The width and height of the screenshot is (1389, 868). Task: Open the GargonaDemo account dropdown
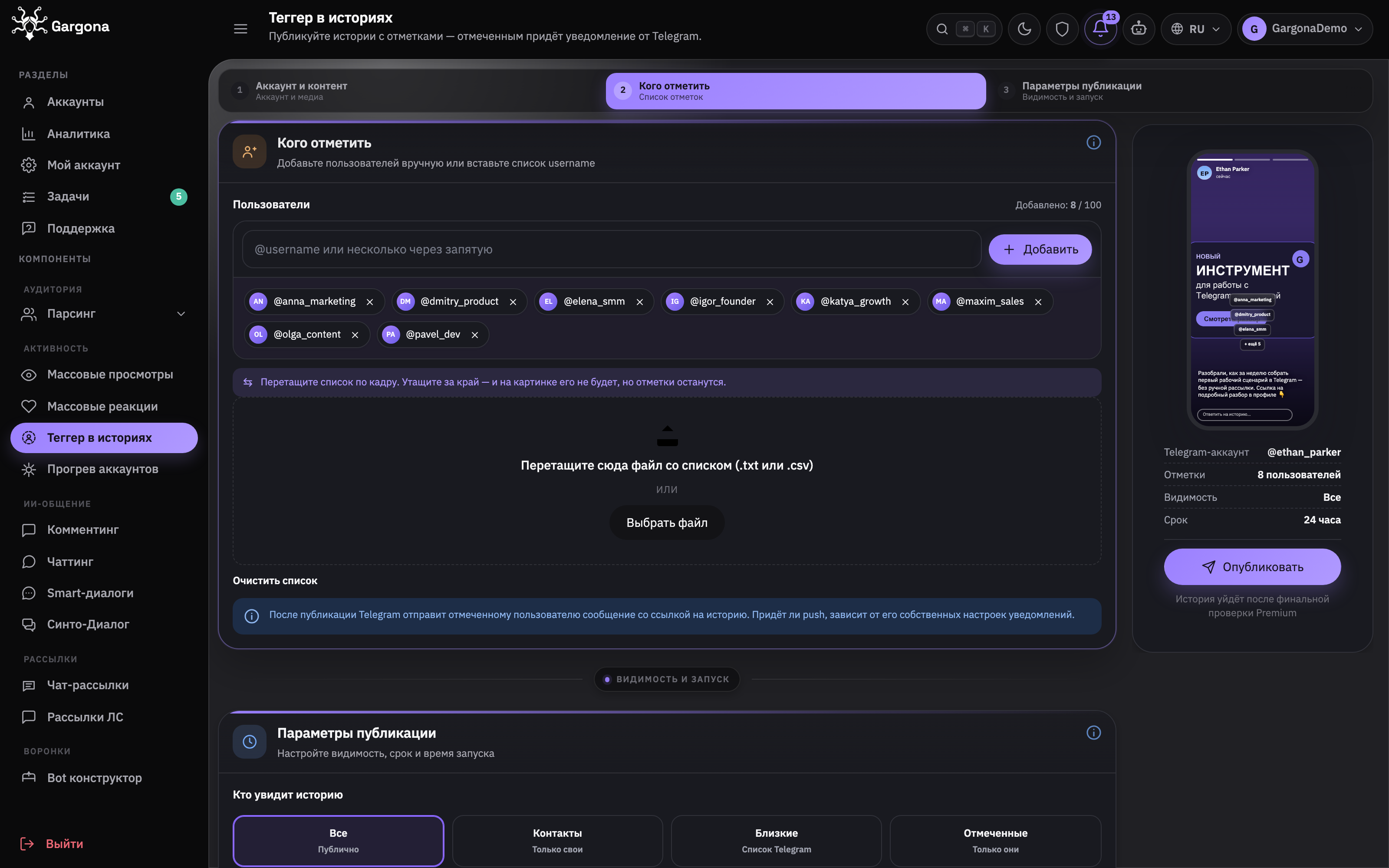pos(1305,29)
